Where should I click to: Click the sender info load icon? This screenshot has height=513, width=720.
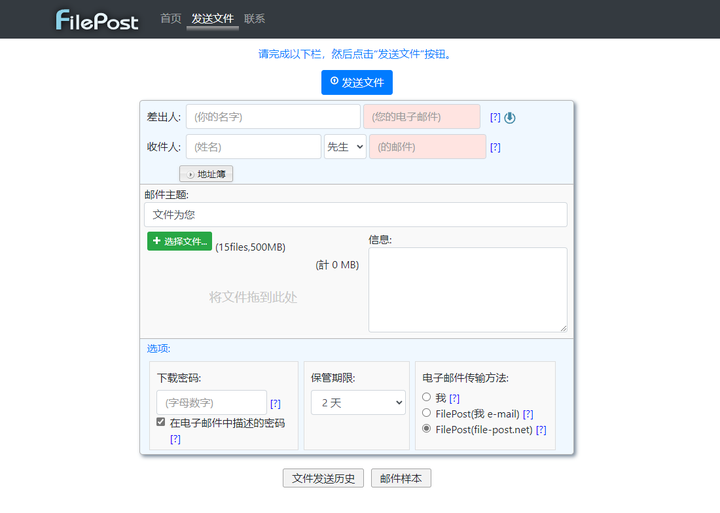(510, 118)
